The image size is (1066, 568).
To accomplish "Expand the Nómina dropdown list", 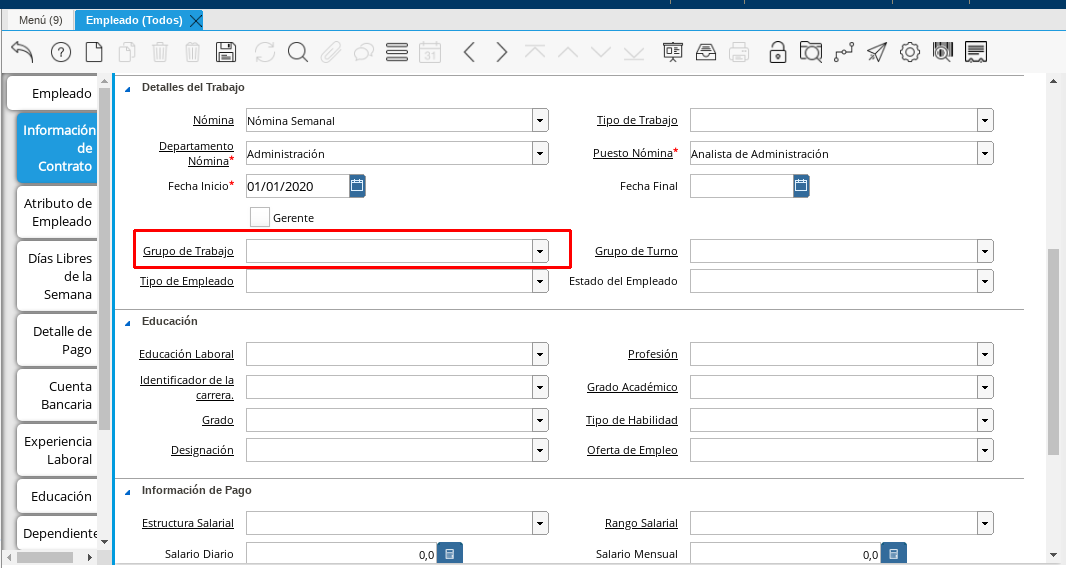I will 540,121.
